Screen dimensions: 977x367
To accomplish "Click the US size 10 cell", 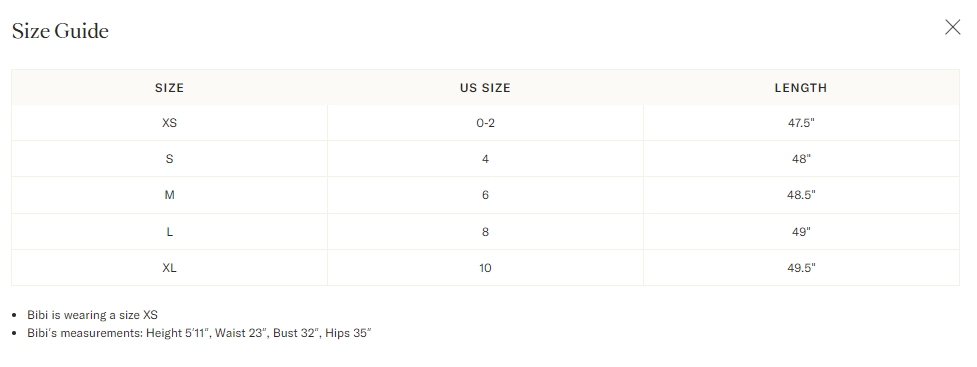I will 485,268.
